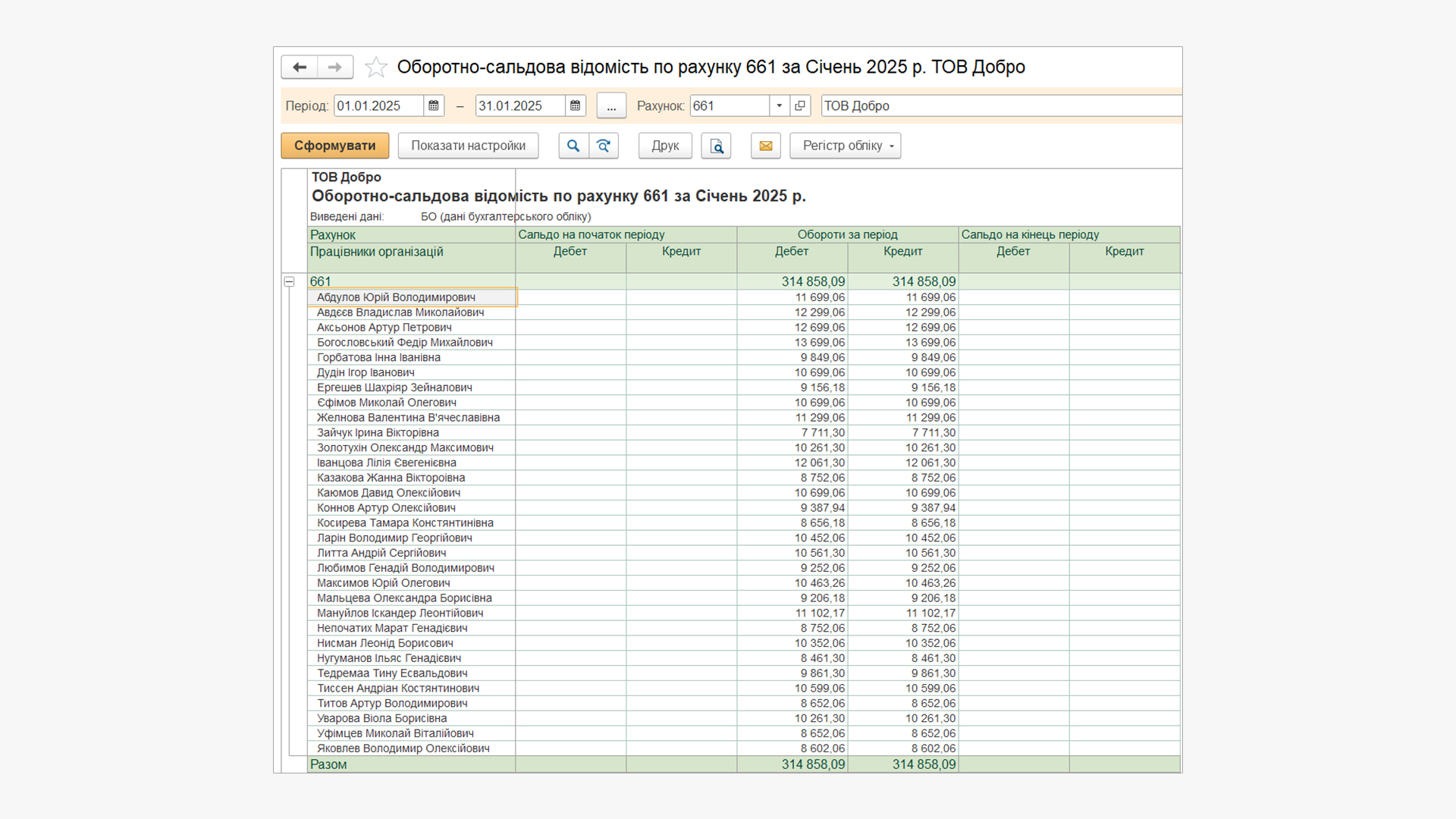Open calendar for period end date
This screenshot has width=1456, height=819.
pos(576,106)
